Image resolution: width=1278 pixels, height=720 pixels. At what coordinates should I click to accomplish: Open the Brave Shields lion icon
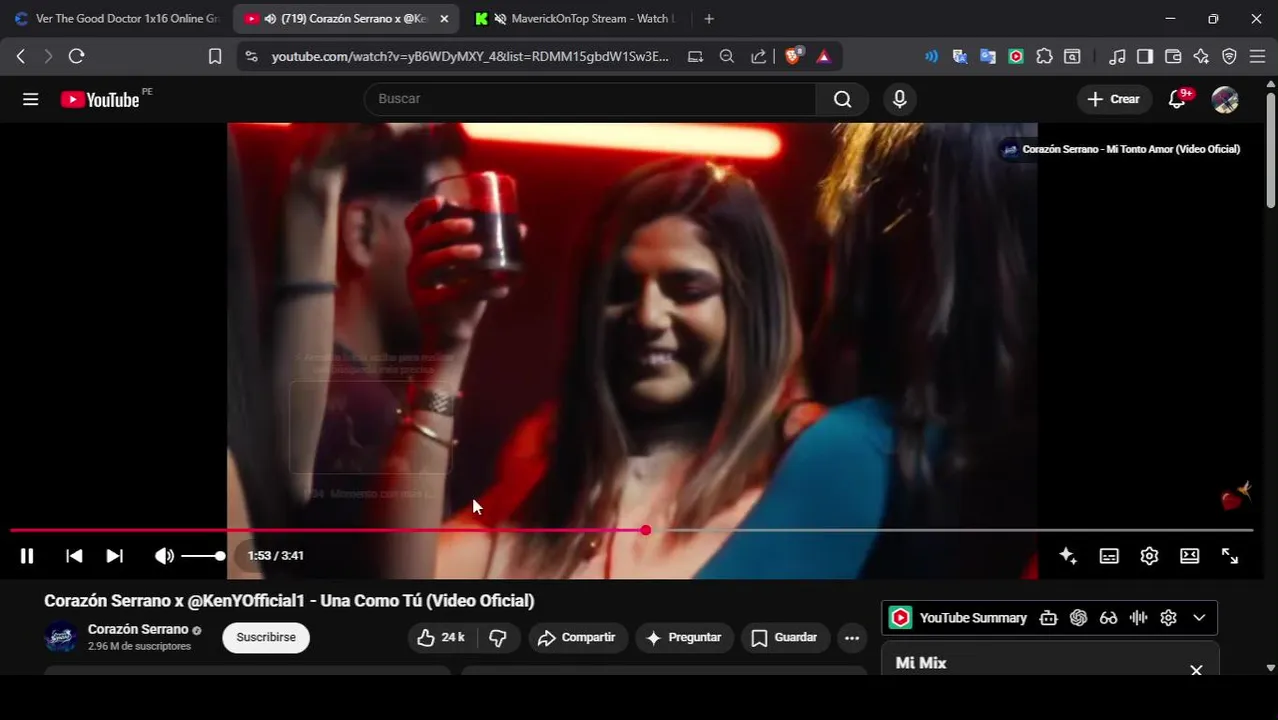(x=793, y=57)
